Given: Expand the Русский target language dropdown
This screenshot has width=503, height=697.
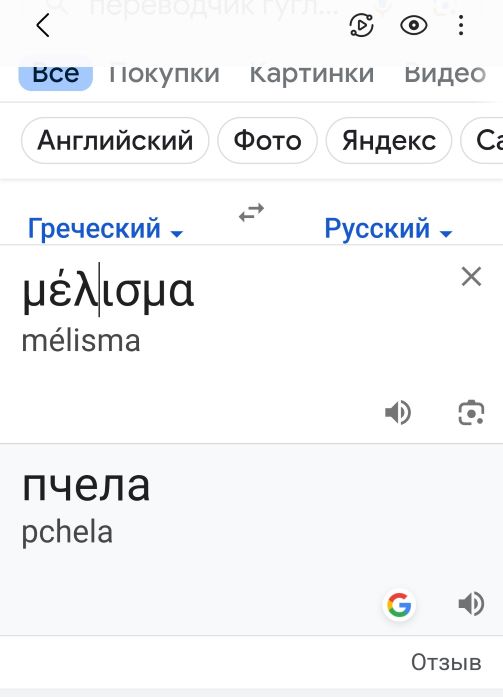Looking at the screenshot, I should point(388,228).
